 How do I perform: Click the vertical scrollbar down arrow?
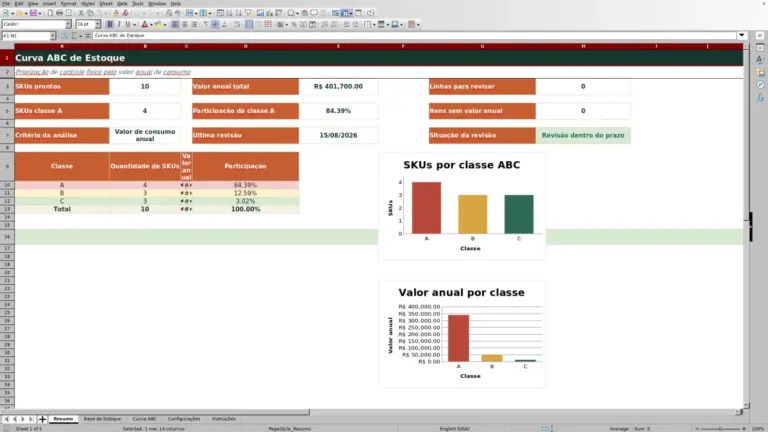coord(746,406)
